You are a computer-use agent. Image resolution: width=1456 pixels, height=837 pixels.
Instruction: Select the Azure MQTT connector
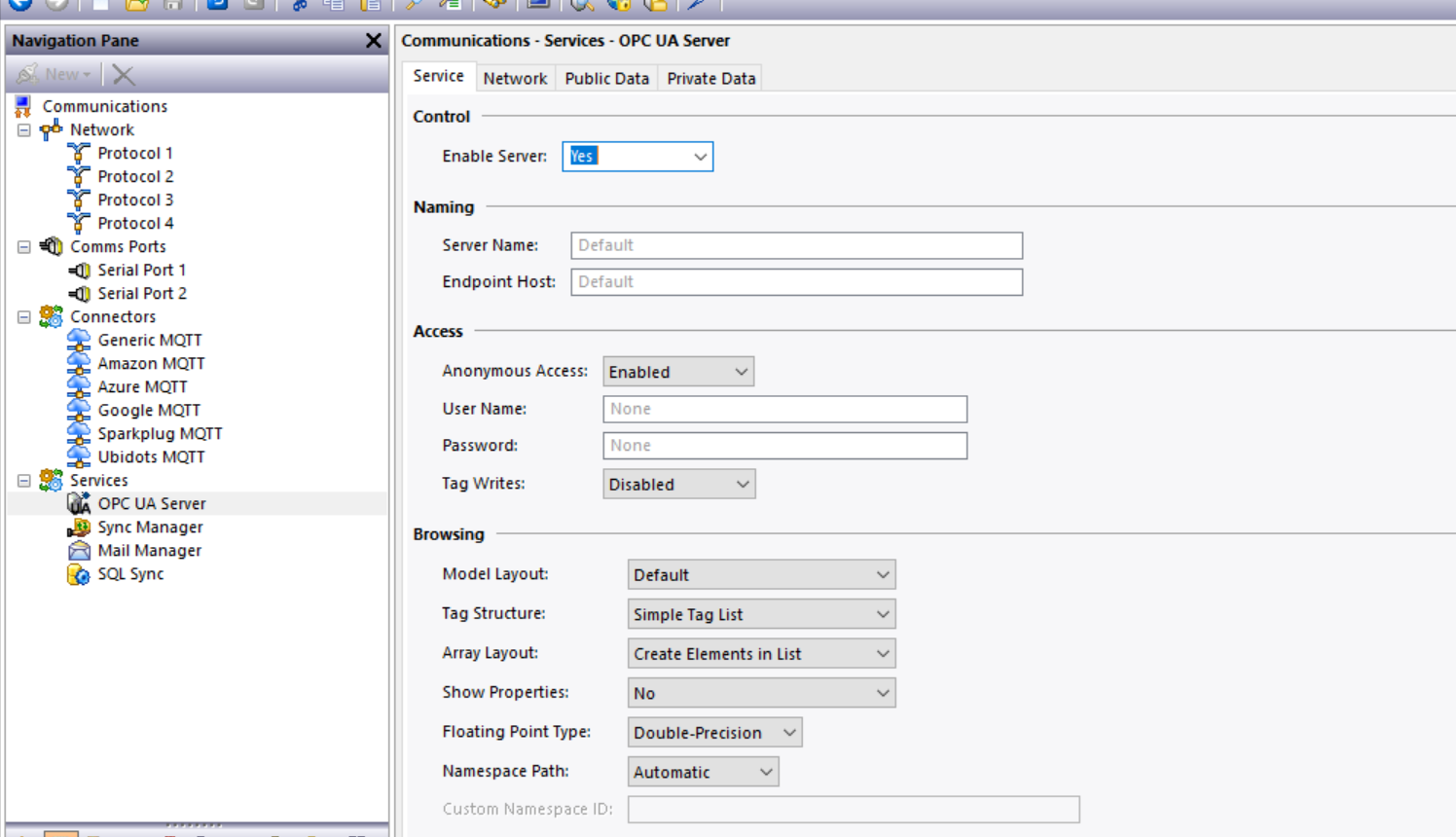[x=142, y=386]
